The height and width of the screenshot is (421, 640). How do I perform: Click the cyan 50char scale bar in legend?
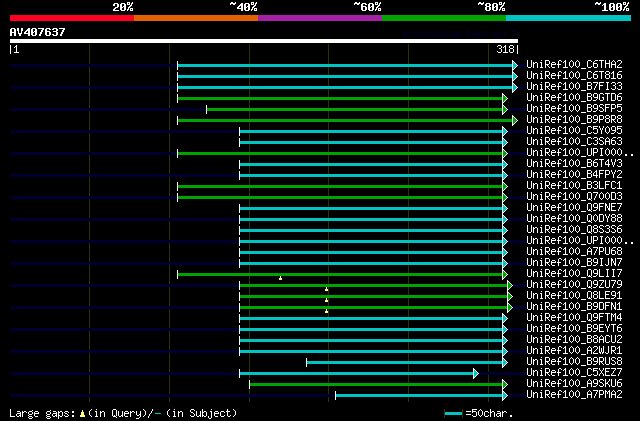tap(453, 414)
